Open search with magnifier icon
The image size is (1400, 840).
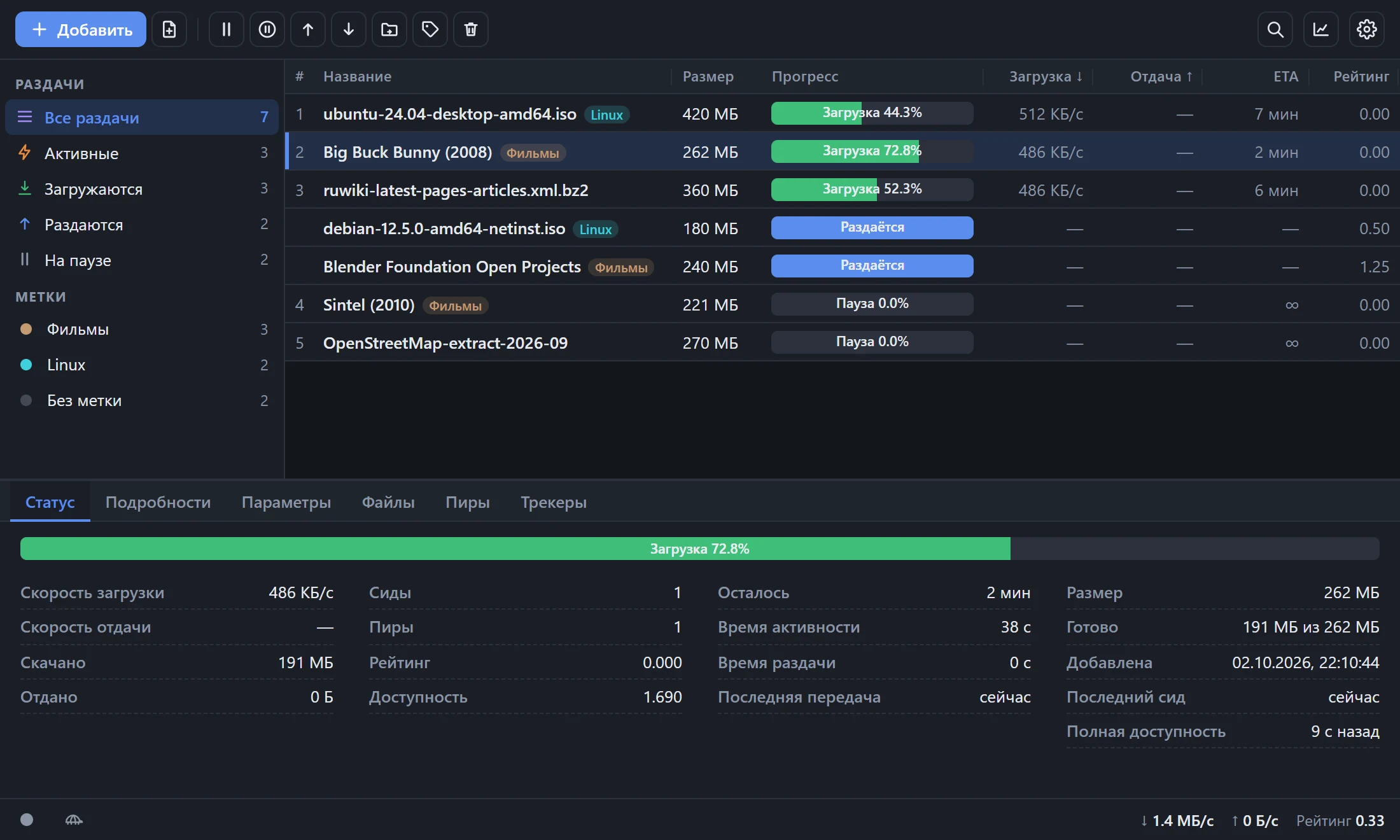tap(1275, 29)
